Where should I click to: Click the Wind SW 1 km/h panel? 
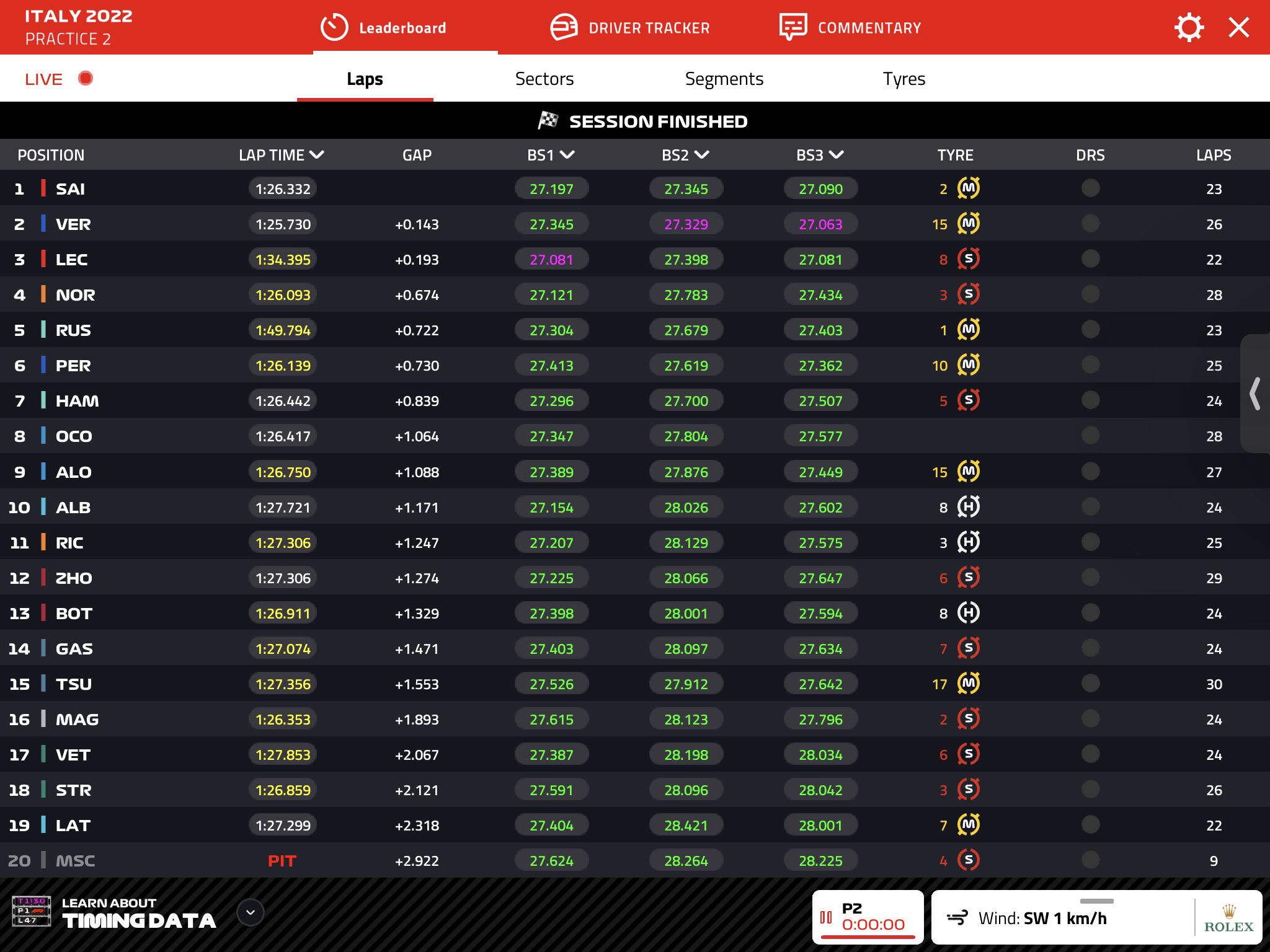tap(1096, 917)
